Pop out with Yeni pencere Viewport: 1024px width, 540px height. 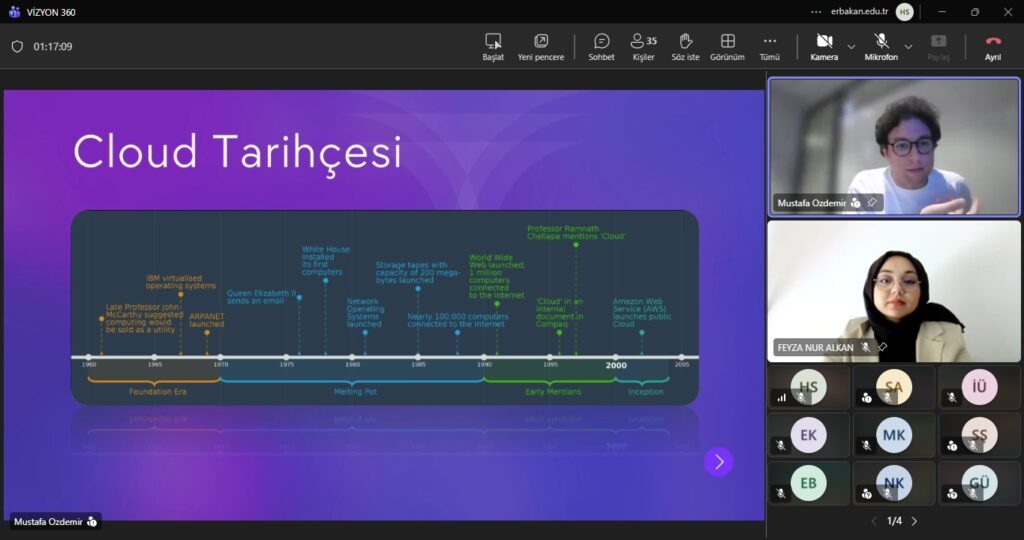[541, 46]
